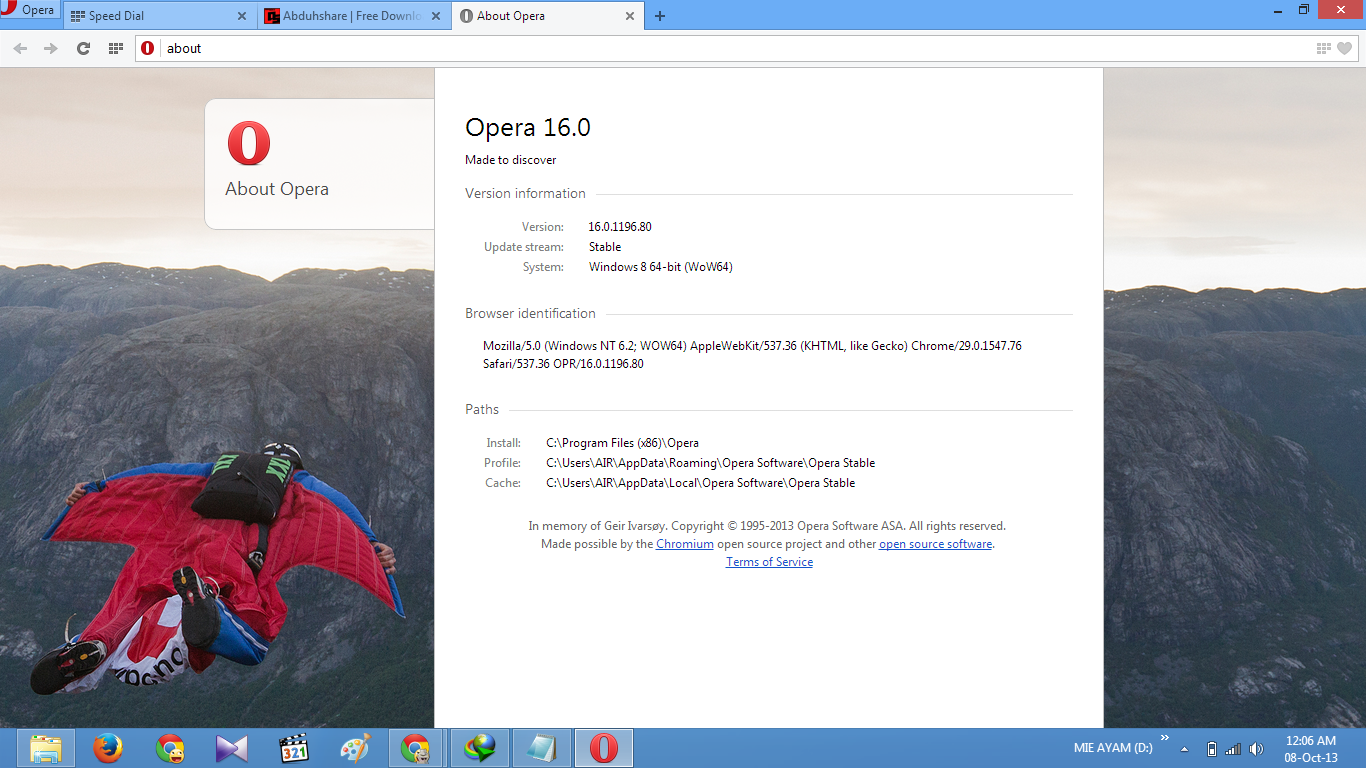
Task: Expand the MIE AYAM toolbar chevron
Action: 1164,739
